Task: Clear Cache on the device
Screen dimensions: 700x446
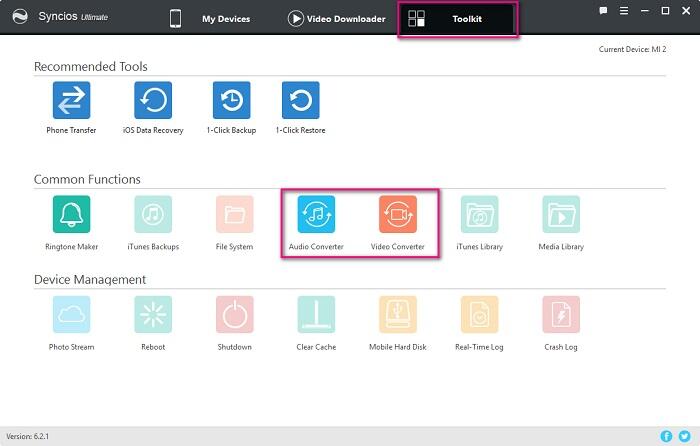Action: pyautogui.click(x=316, y=314)
